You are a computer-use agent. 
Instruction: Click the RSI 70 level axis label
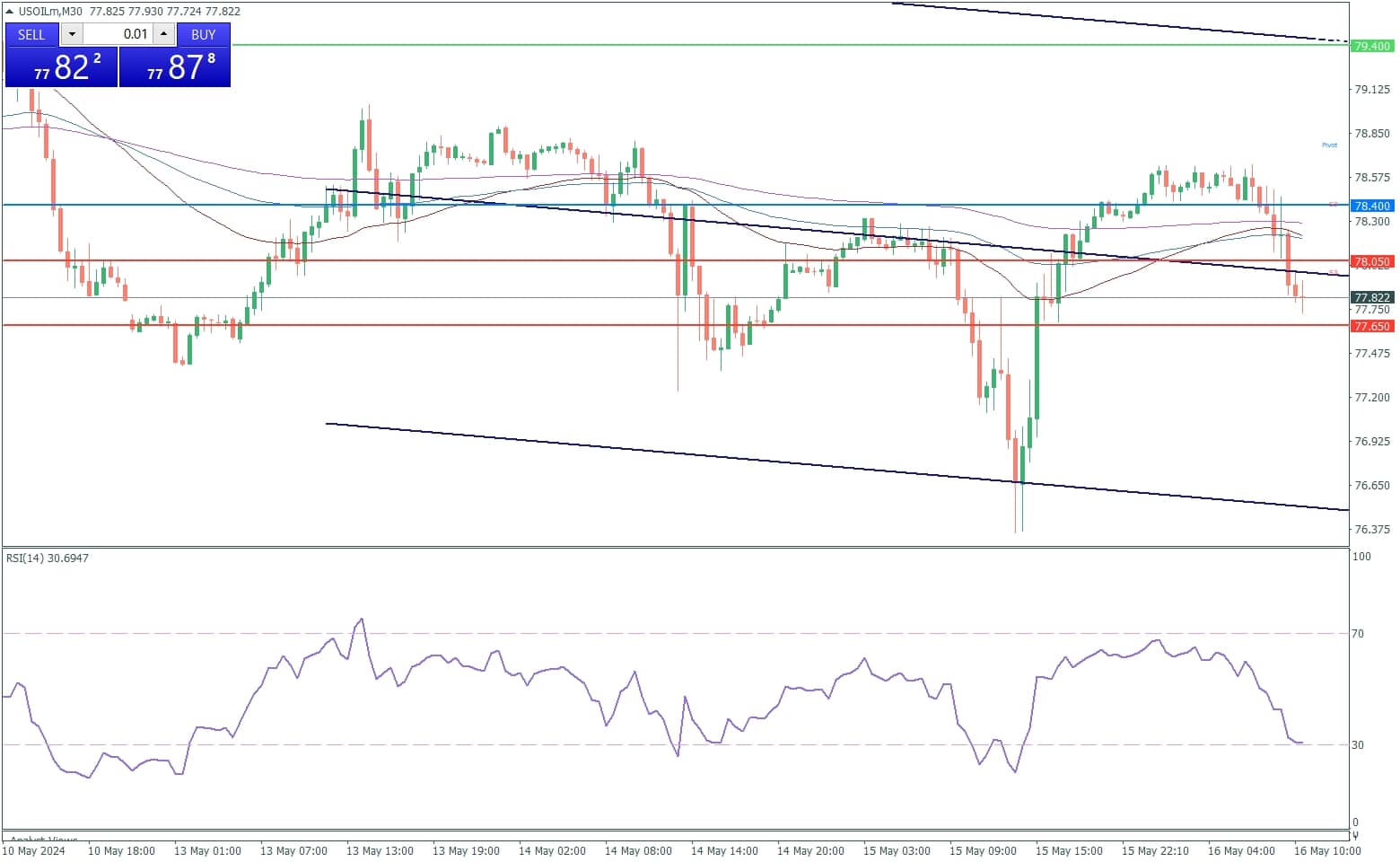click(1358, 634)
